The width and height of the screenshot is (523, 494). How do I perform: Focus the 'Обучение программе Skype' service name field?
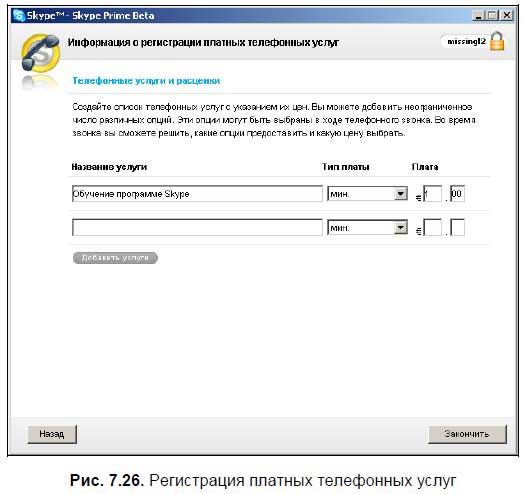pyautogui.click(x=197, y=194)
